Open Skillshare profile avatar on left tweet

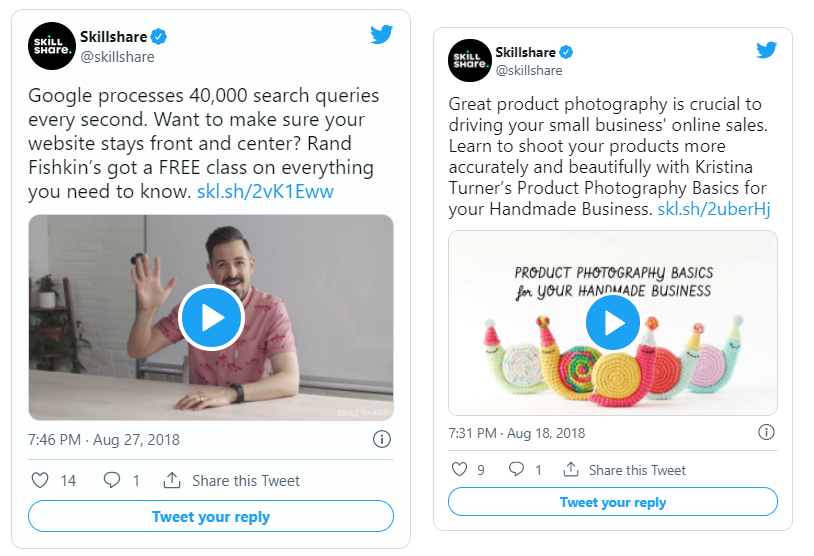[x=51, y=46]
